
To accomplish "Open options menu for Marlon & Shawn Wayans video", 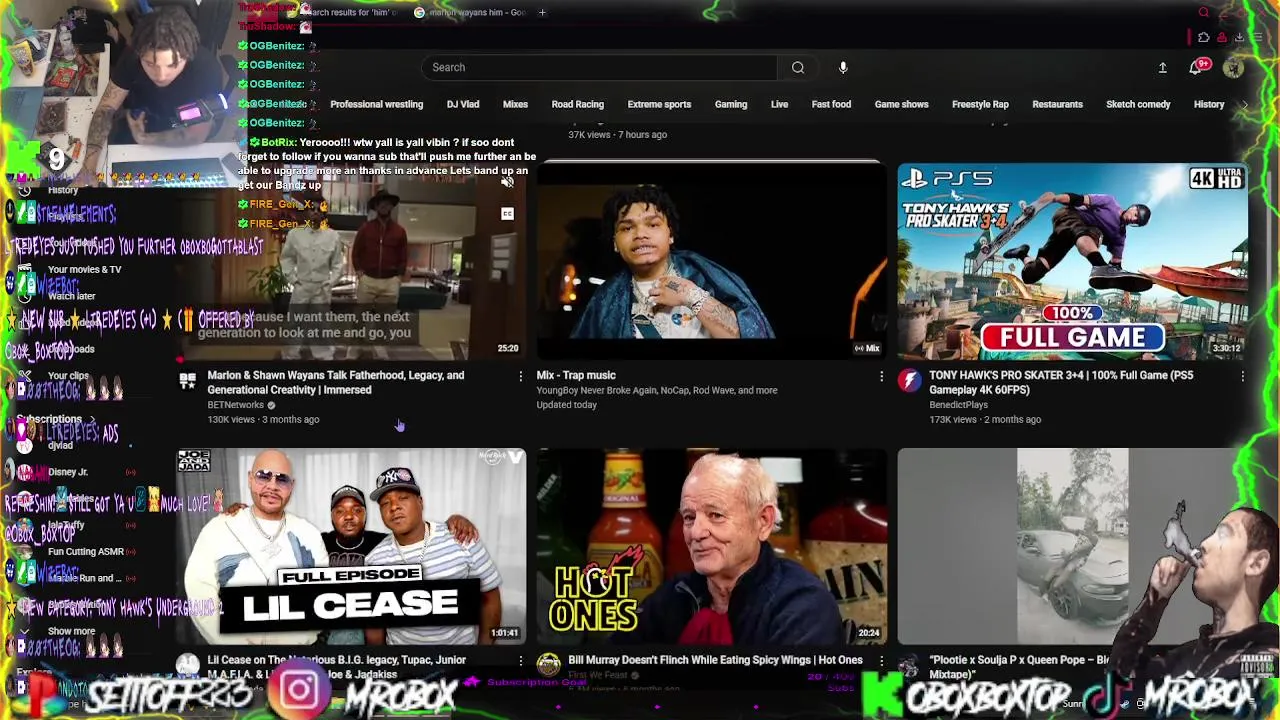I will point(520,376).
